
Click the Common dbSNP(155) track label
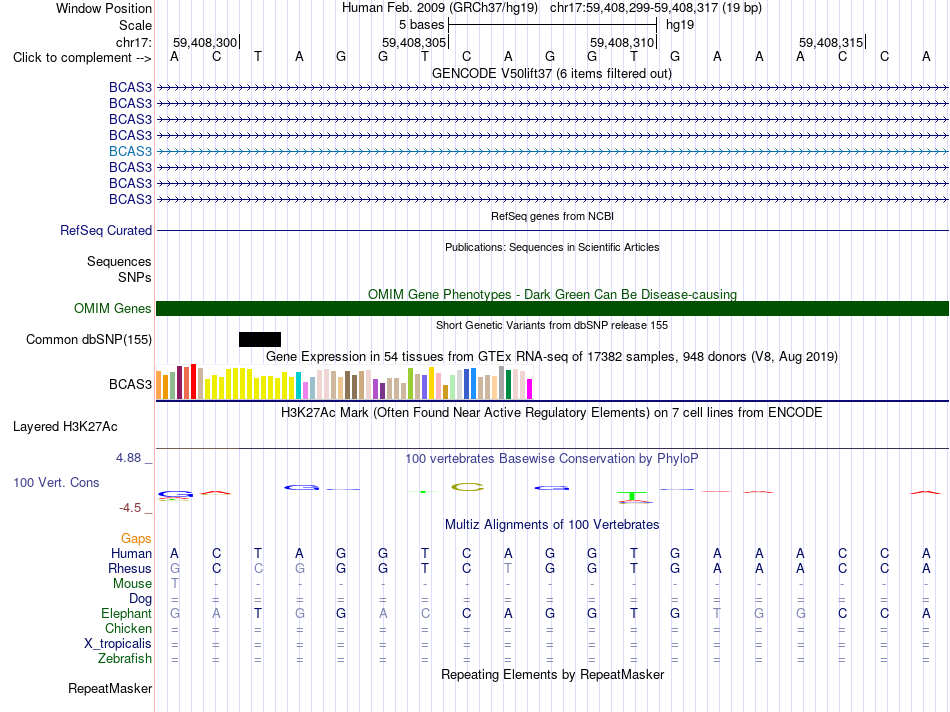[88, 339]
